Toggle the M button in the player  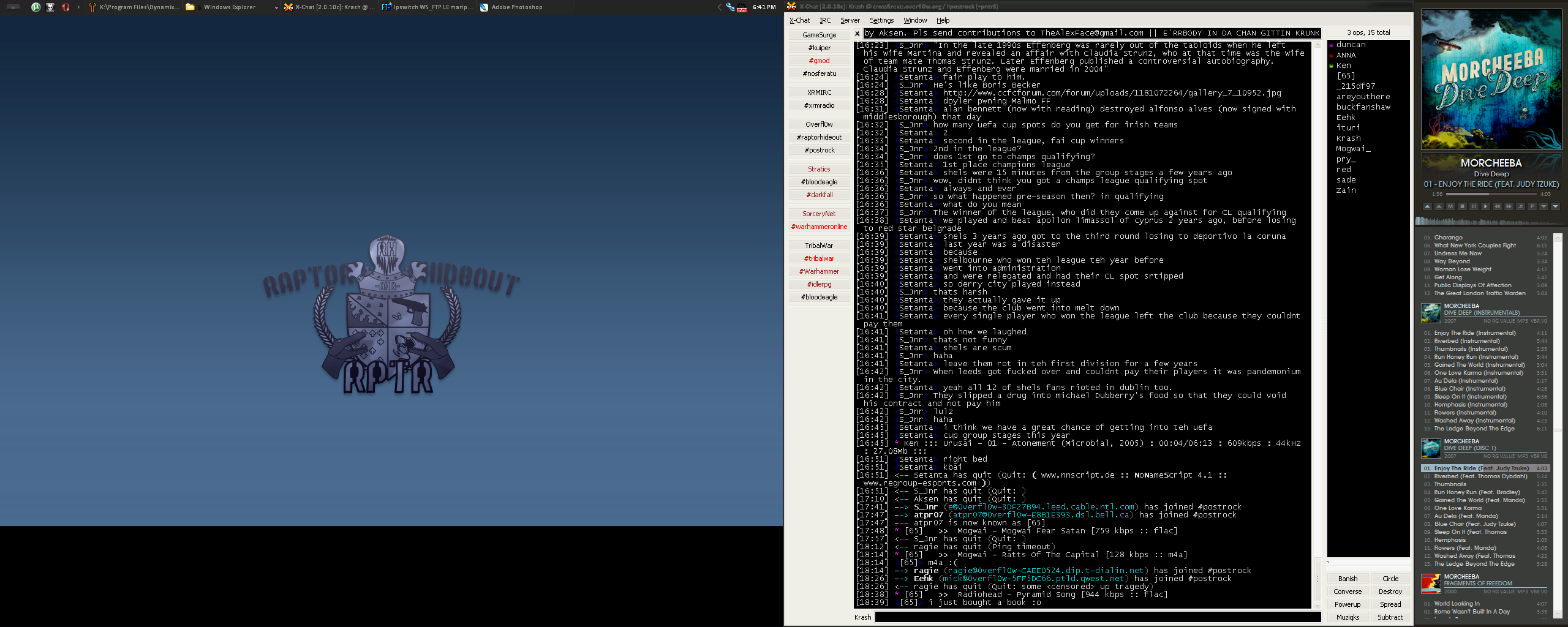[x=1450, y=206]
